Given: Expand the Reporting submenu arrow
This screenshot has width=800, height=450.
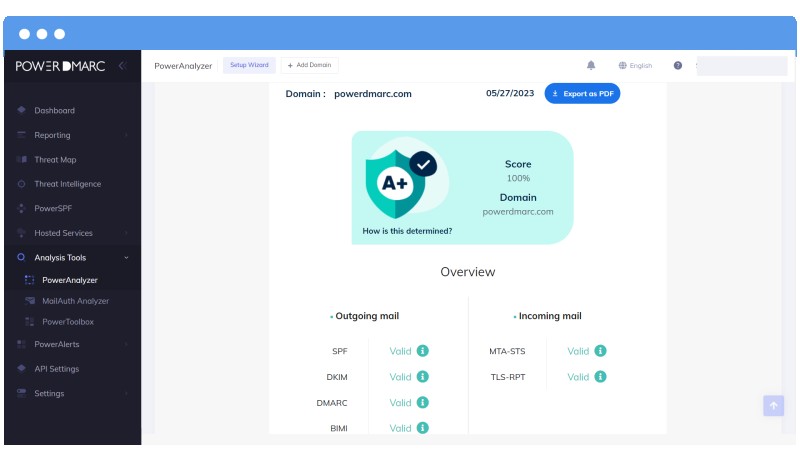Looking at the screenshot, I should click(126, 135).
